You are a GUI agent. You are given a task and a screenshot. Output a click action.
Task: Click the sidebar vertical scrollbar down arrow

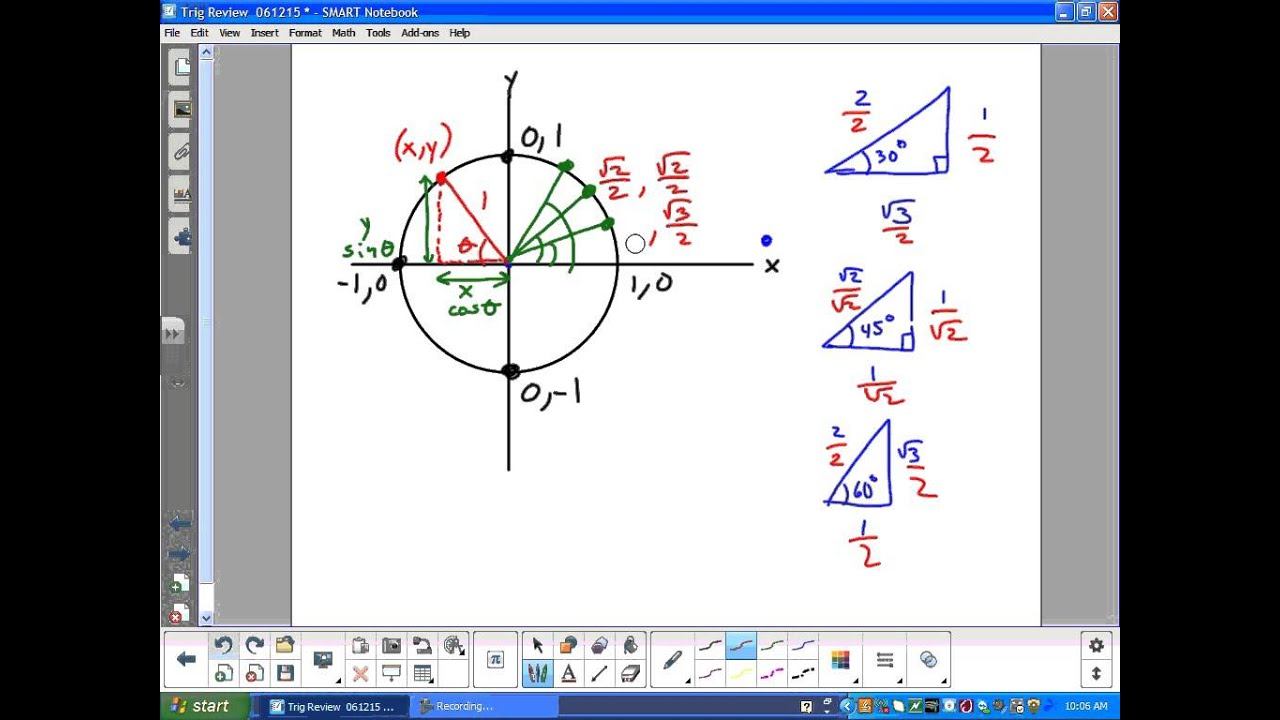(x=206, y=619)
